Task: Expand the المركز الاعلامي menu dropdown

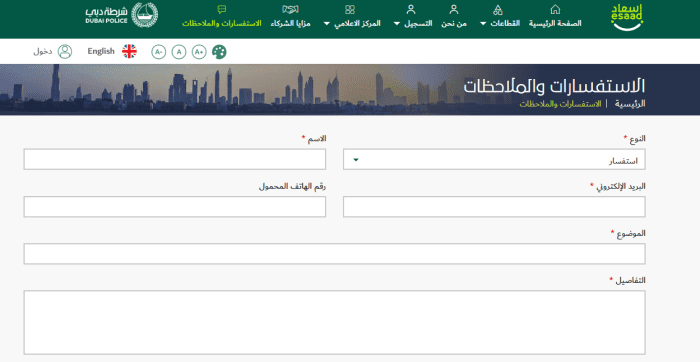Action: [352, 24]
